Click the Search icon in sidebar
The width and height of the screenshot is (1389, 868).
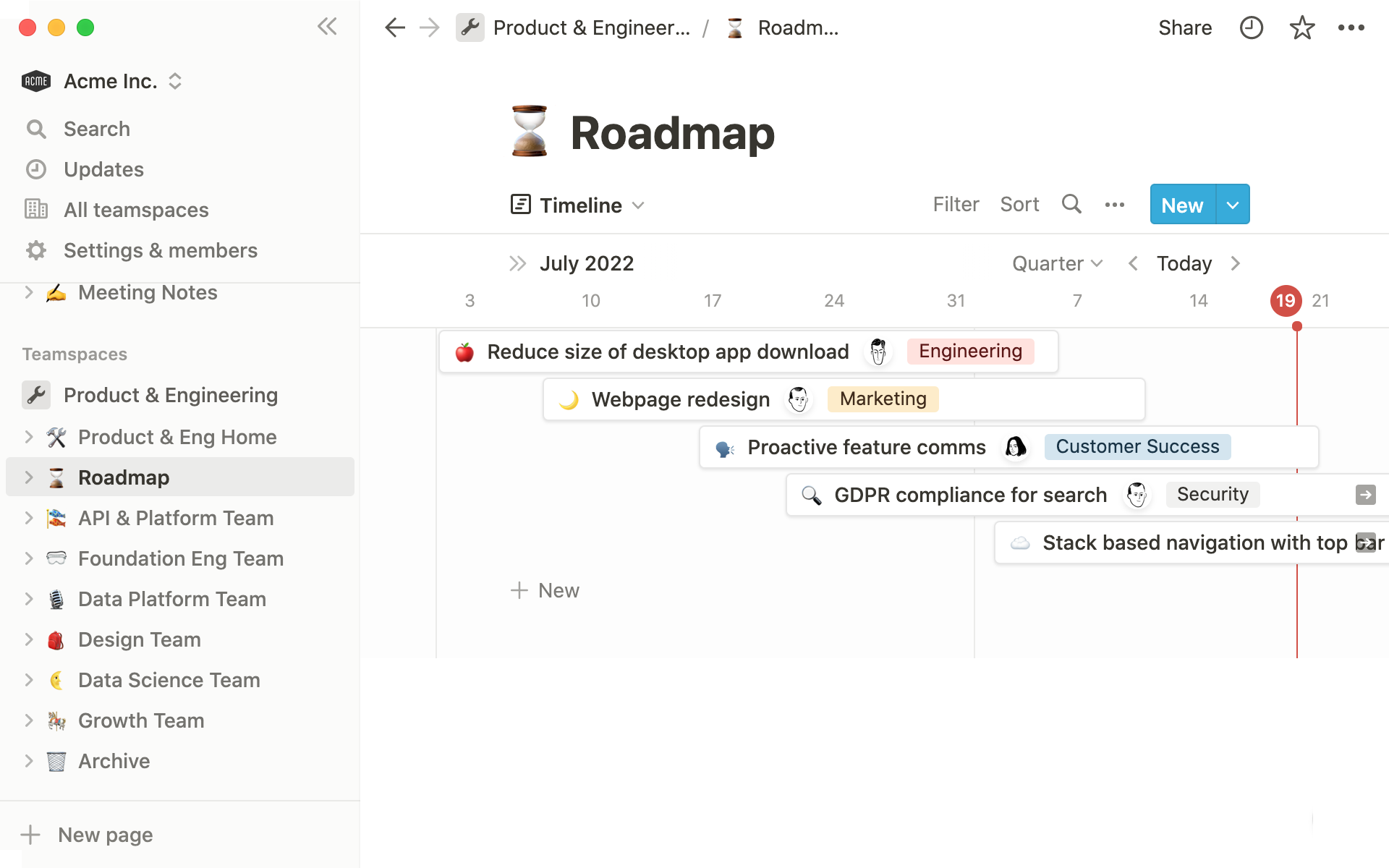point(36,128)
